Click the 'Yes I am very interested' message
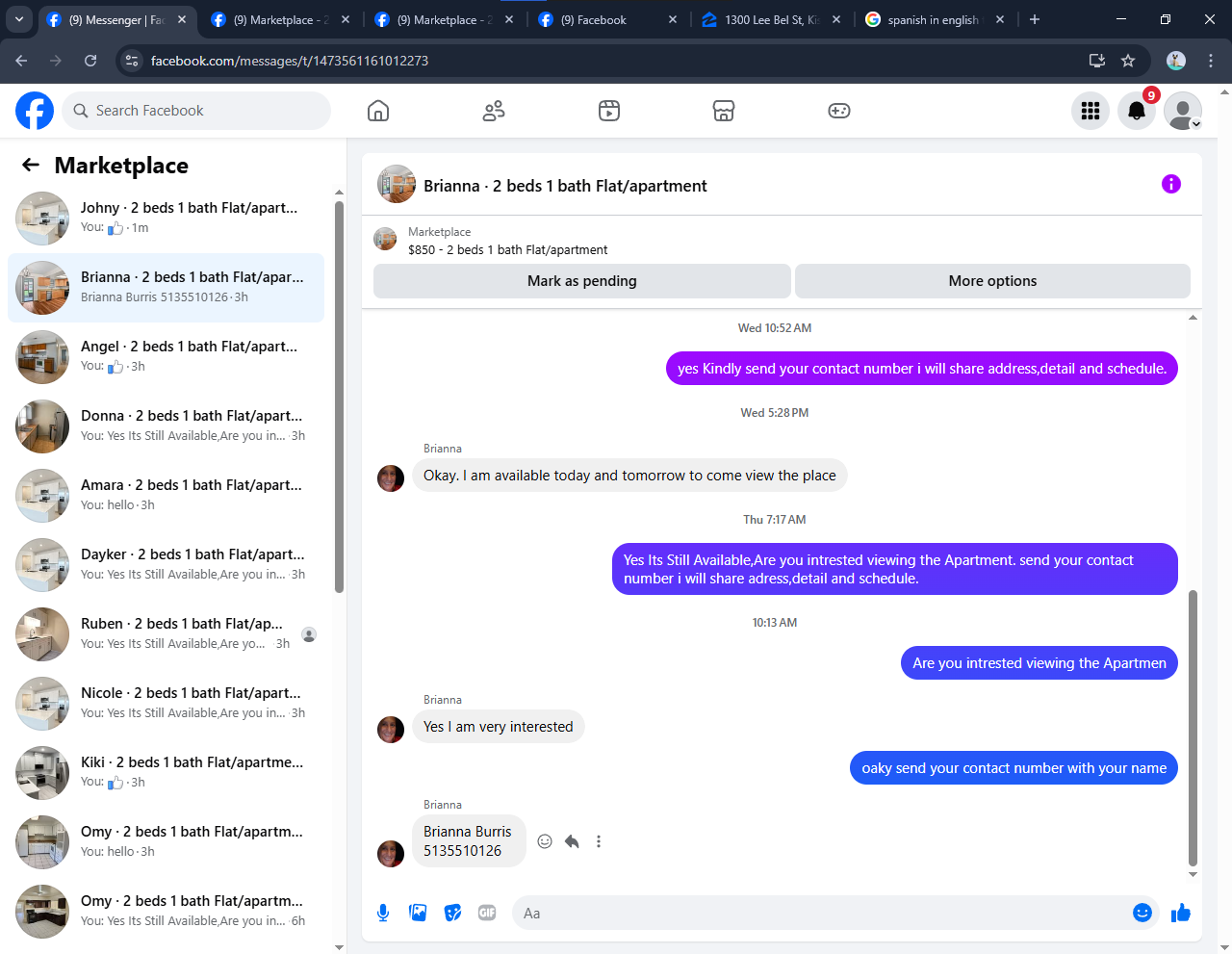1232x954 pixels. (x=499, y=727)
